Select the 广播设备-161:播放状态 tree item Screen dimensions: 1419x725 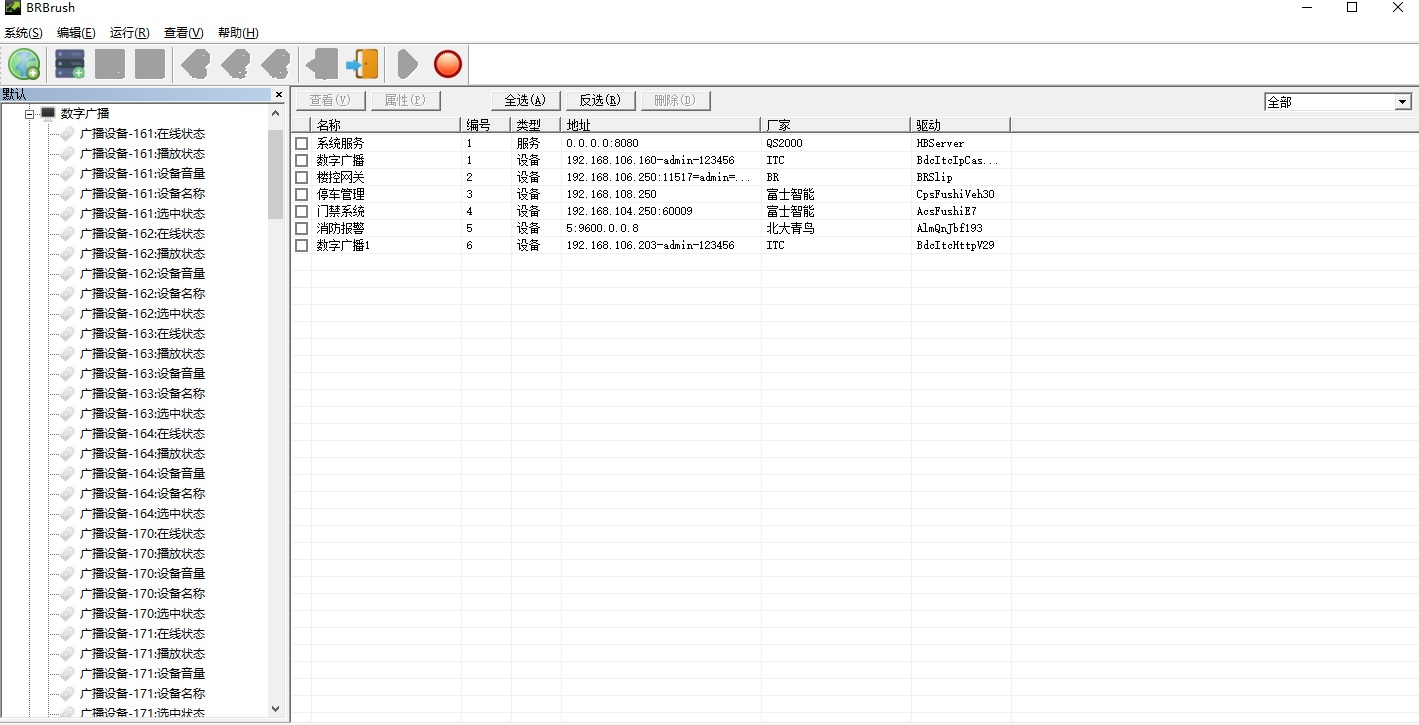(x=142, y=153)
